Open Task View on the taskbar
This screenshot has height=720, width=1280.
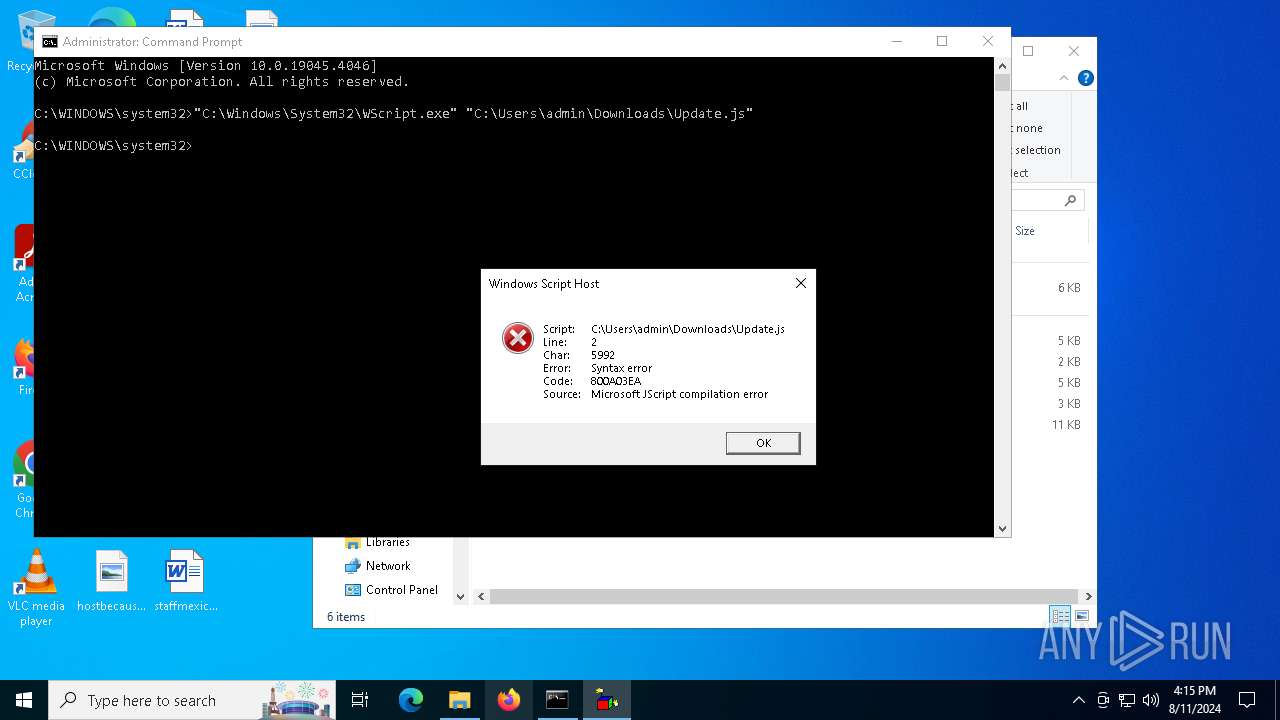(x=360, y=700)
